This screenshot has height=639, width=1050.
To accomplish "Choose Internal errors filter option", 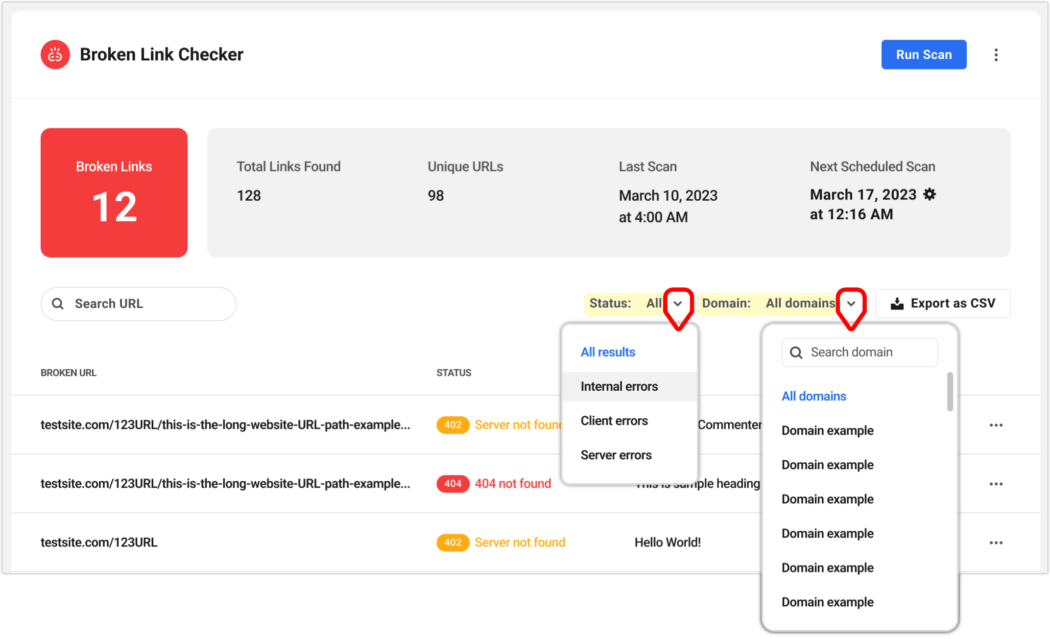I will pos(629,386).
